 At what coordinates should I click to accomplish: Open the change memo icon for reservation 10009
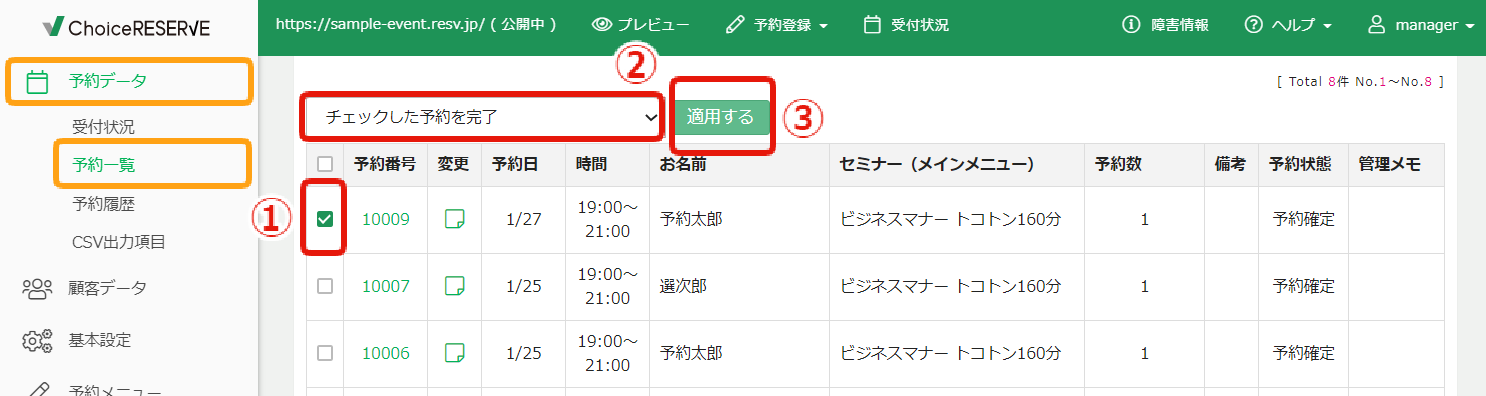click(x=455, y=219)
